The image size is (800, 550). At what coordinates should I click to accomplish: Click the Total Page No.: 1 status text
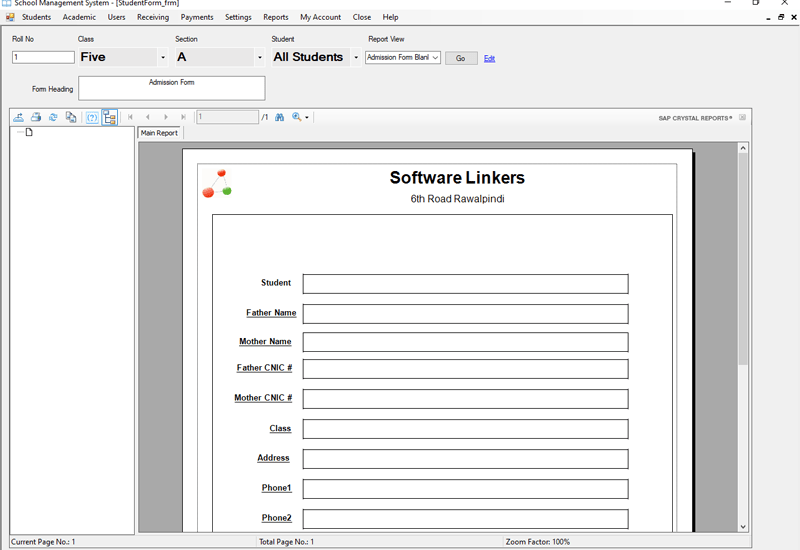pyautogui.click(x=286, y=542)
